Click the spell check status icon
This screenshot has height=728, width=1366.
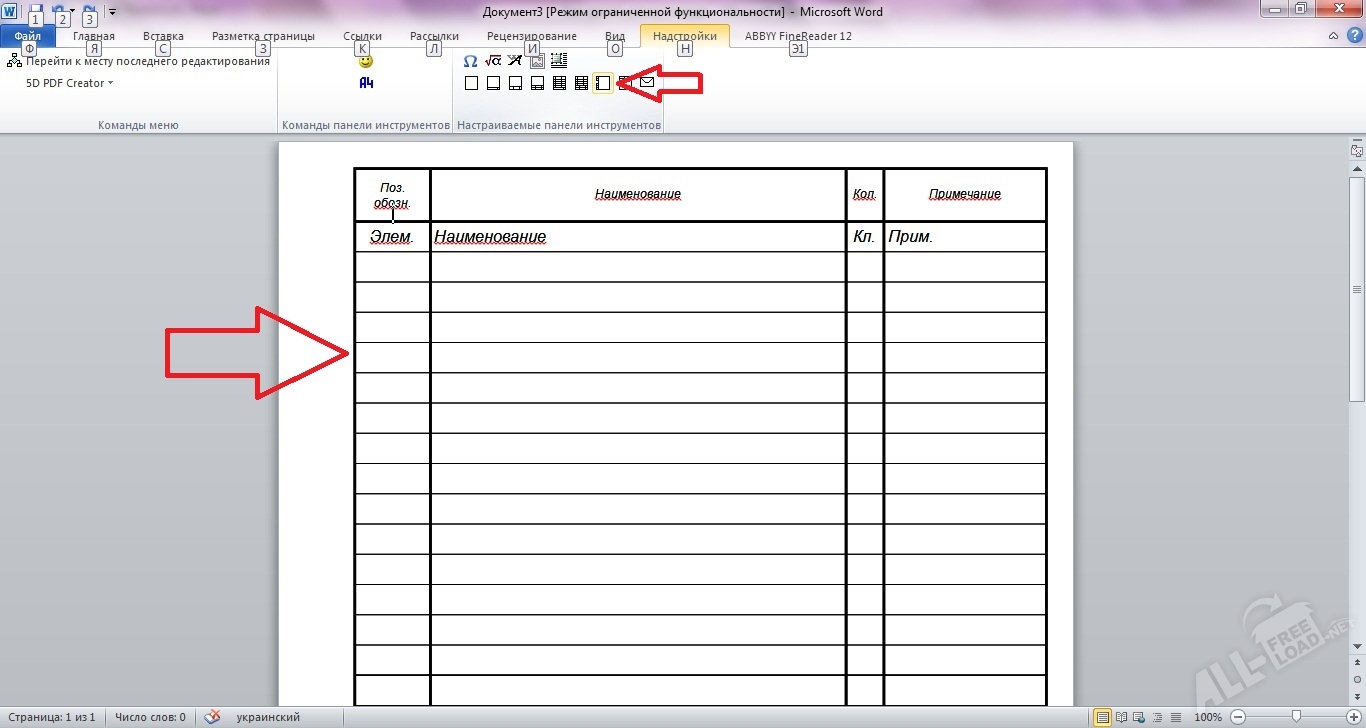[x=212, y=717]
